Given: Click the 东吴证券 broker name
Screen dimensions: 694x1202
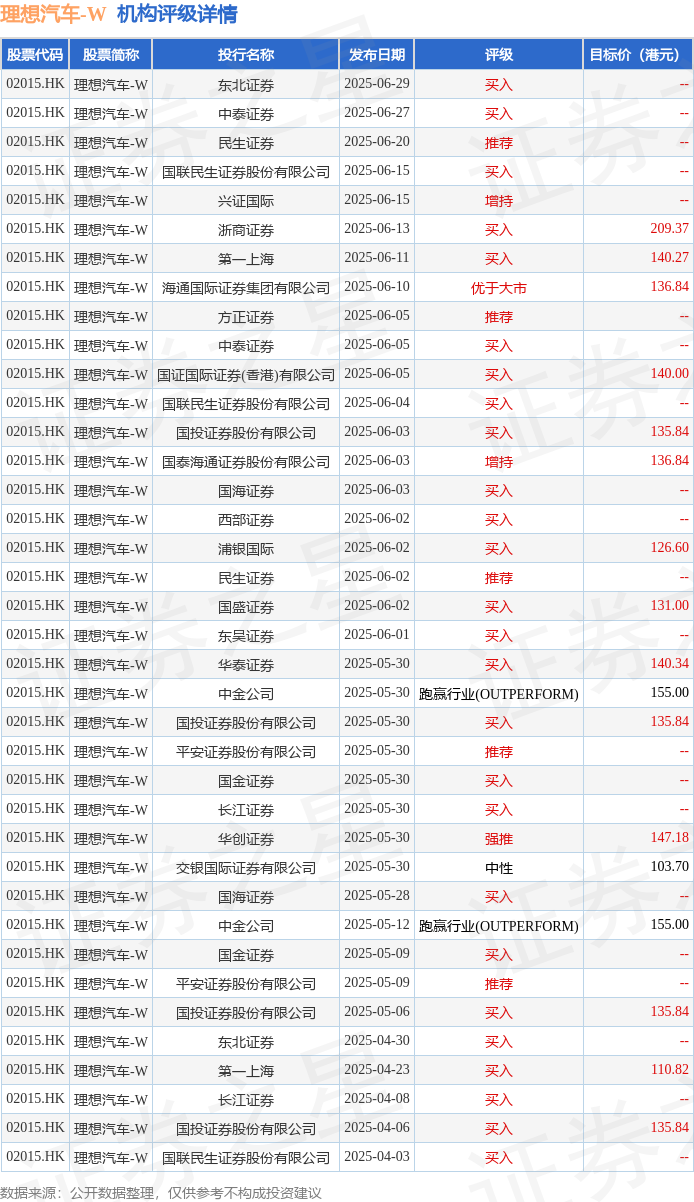Looking at the screenshot, I should point(246,635).
